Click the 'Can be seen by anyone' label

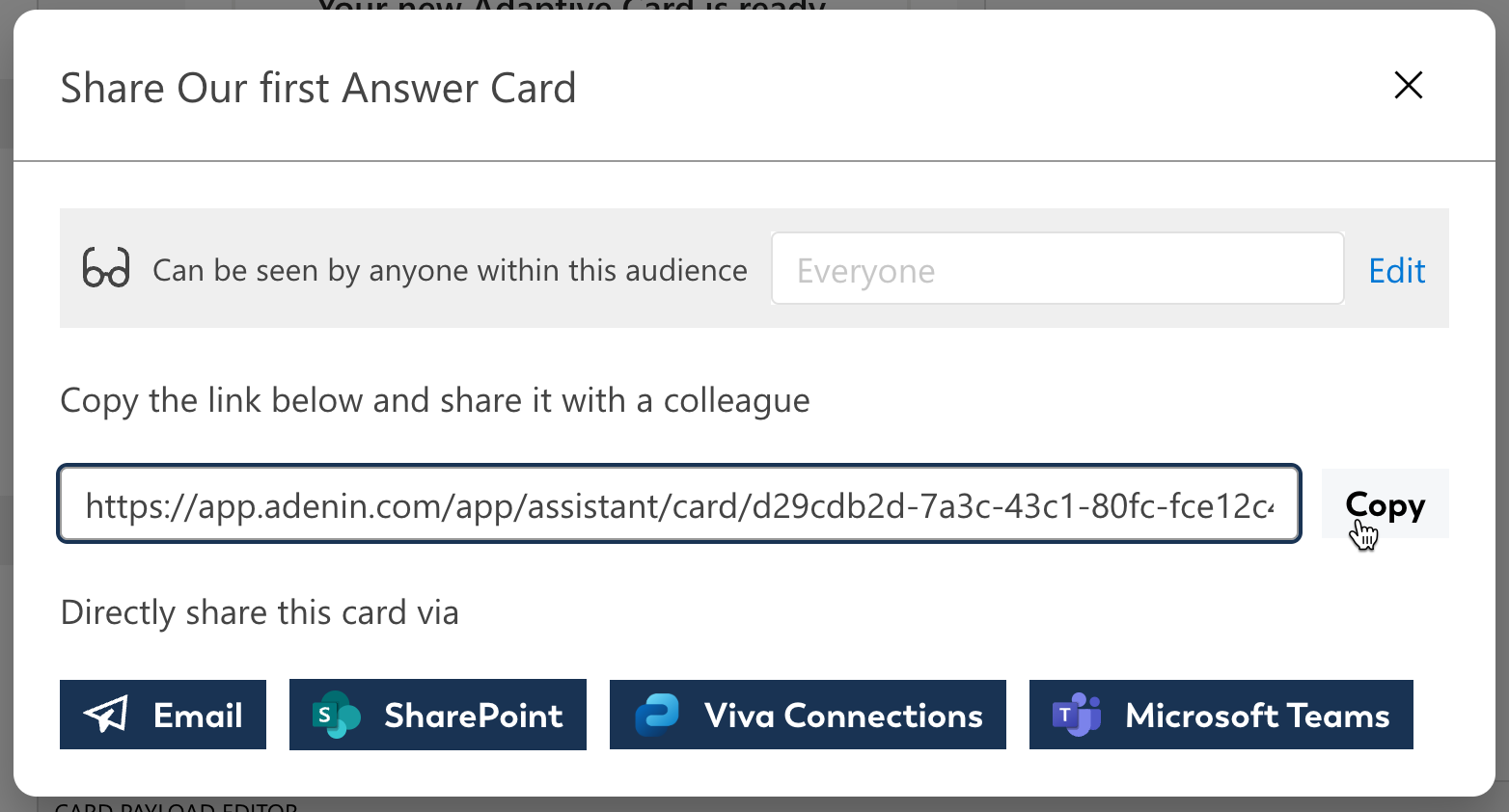tap(450, 270)
